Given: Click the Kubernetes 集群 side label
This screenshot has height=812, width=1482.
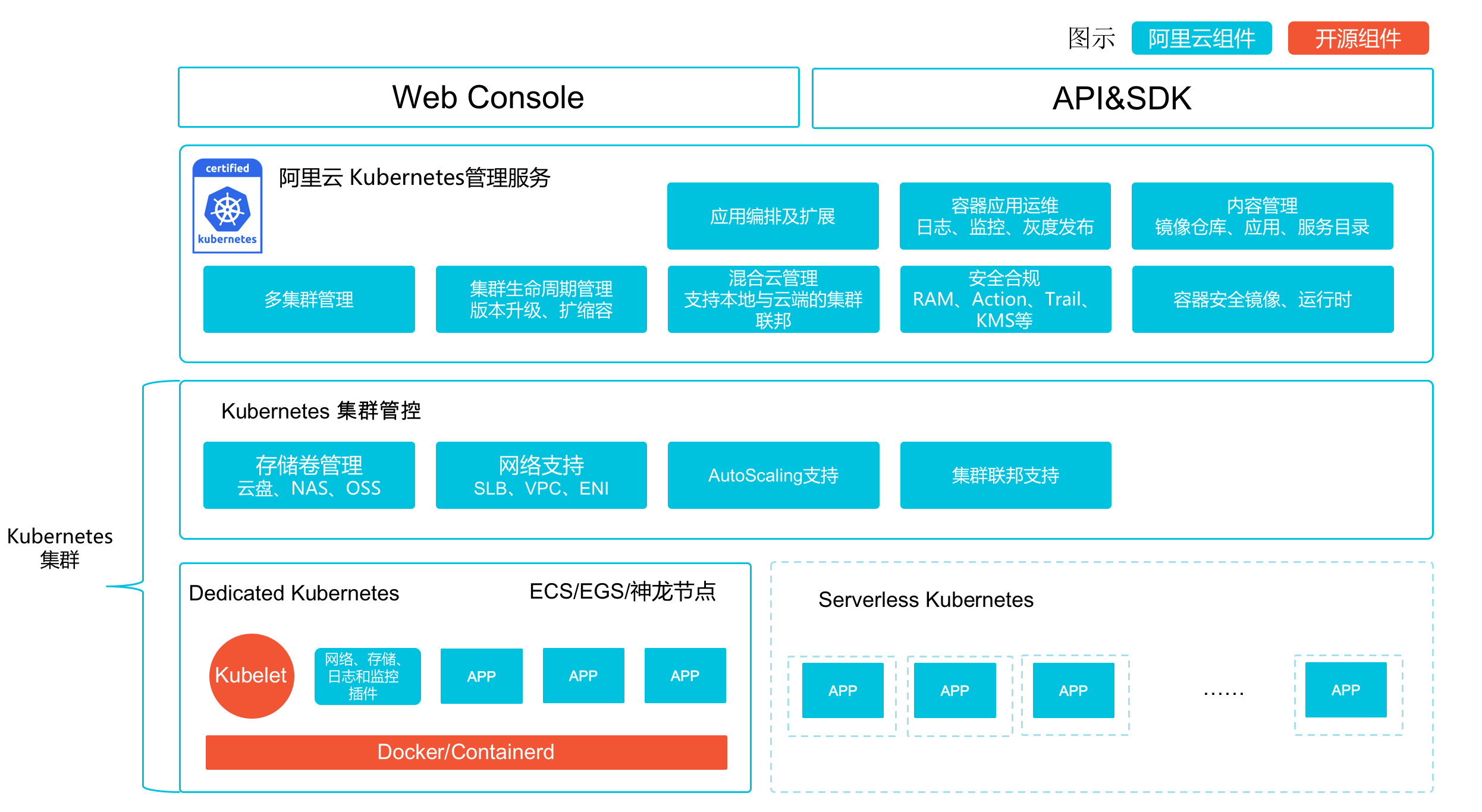Looking at the screenshot, I should point(59,547).
